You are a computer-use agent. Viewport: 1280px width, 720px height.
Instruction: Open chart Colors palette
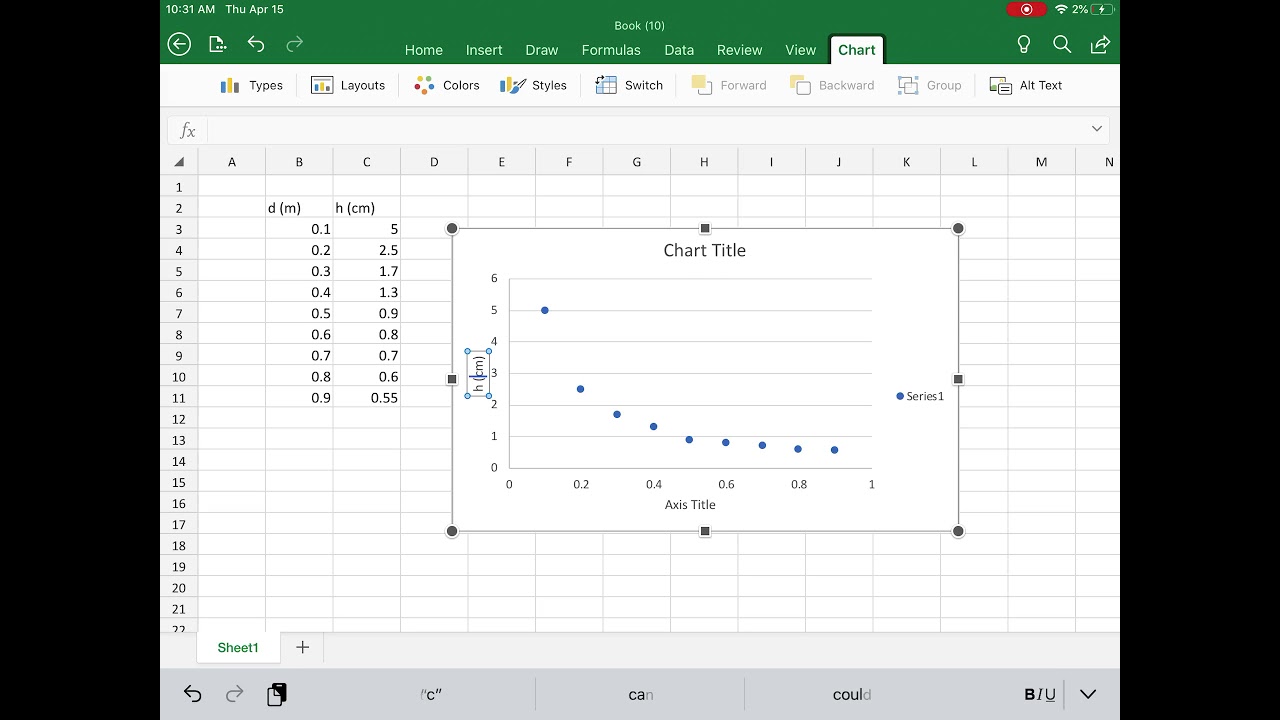coord(447,85)
